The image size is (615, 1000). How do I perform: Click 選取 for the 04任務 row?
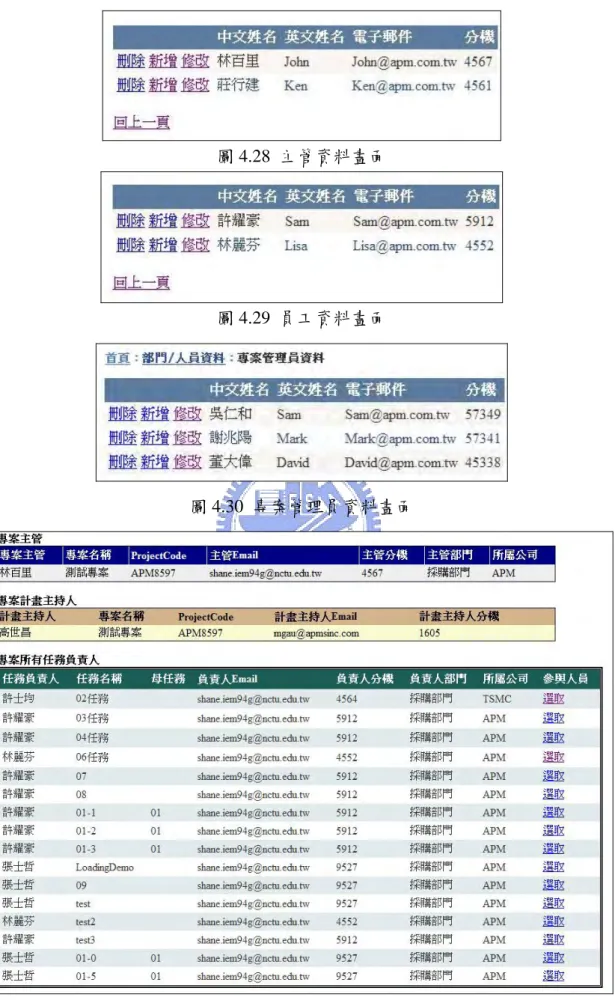pyautogui.click(x=553, y=738)
